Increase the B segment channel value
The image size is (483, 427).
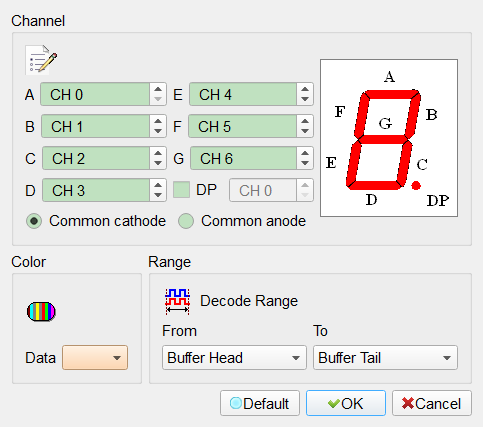pyautogui.click(x=158, y=121)
